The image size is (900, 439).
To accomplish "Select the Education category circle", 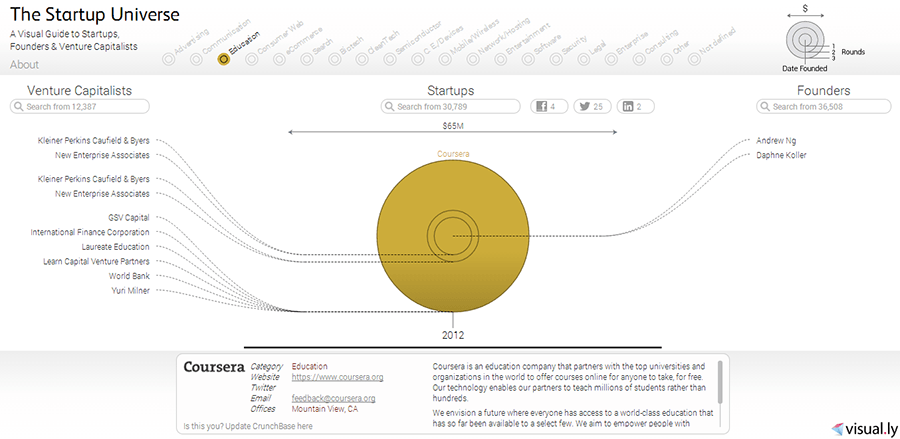I will coord(224,59).
